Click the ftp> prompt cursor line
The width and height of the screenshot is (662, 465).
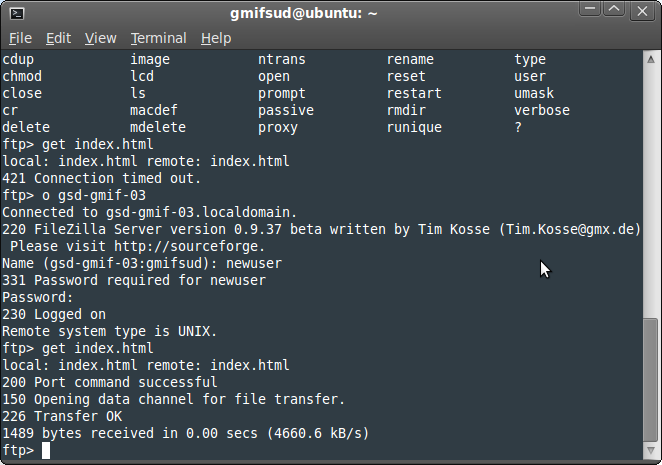26,450
